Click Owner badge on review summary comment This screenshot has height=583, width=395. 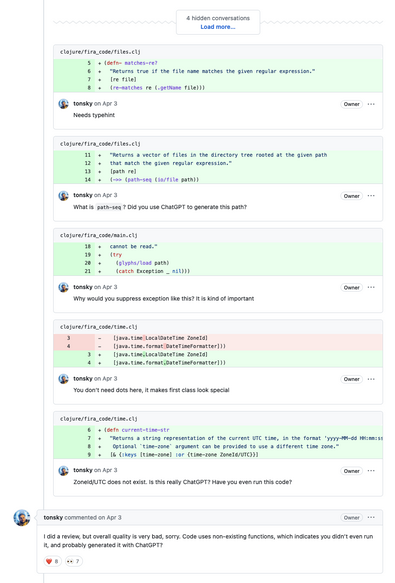(x=351, y=518)
